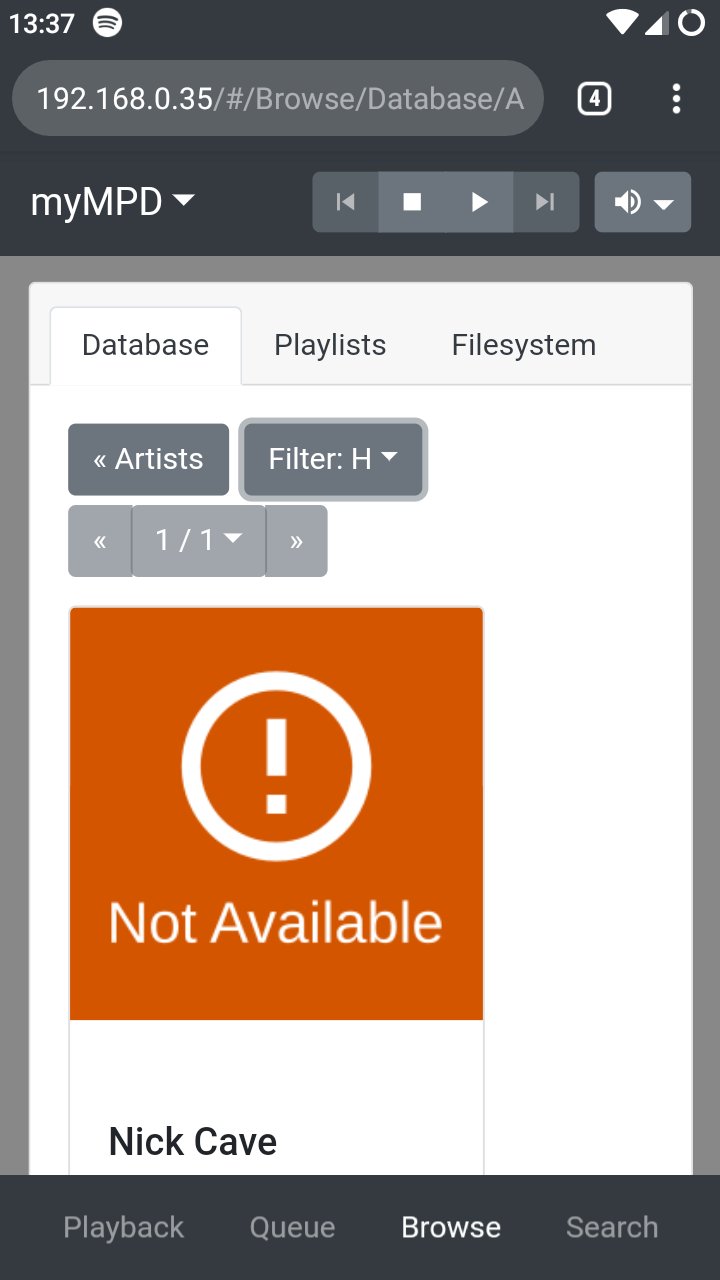Skip to previous track
This screenshot has height=1280, width=720.
346,202
